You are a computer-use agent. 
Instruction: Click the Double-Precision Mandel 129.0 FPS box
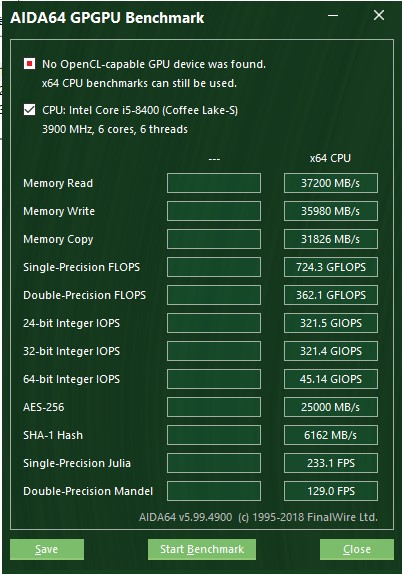331,491
